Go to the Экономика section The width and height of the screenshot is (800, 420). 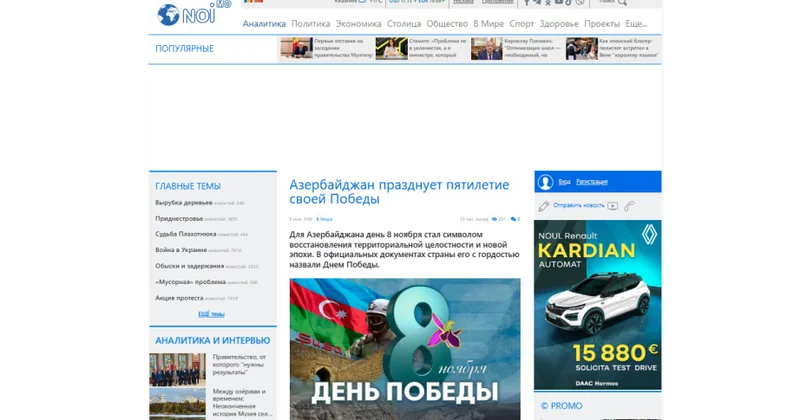coord(358,23)
